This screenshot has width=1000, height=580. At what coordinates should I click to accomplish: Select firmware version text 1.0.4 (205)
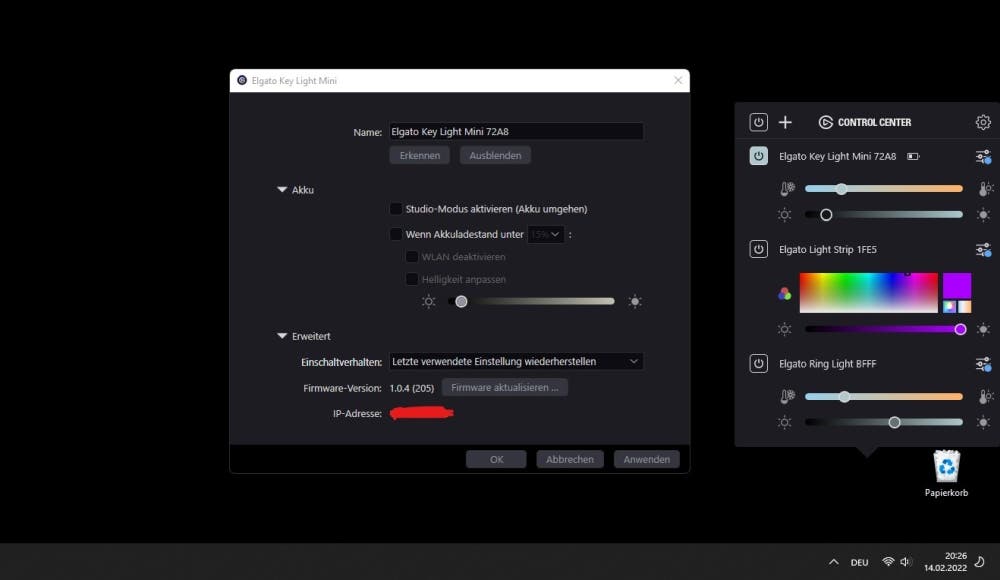coord(412,388)
